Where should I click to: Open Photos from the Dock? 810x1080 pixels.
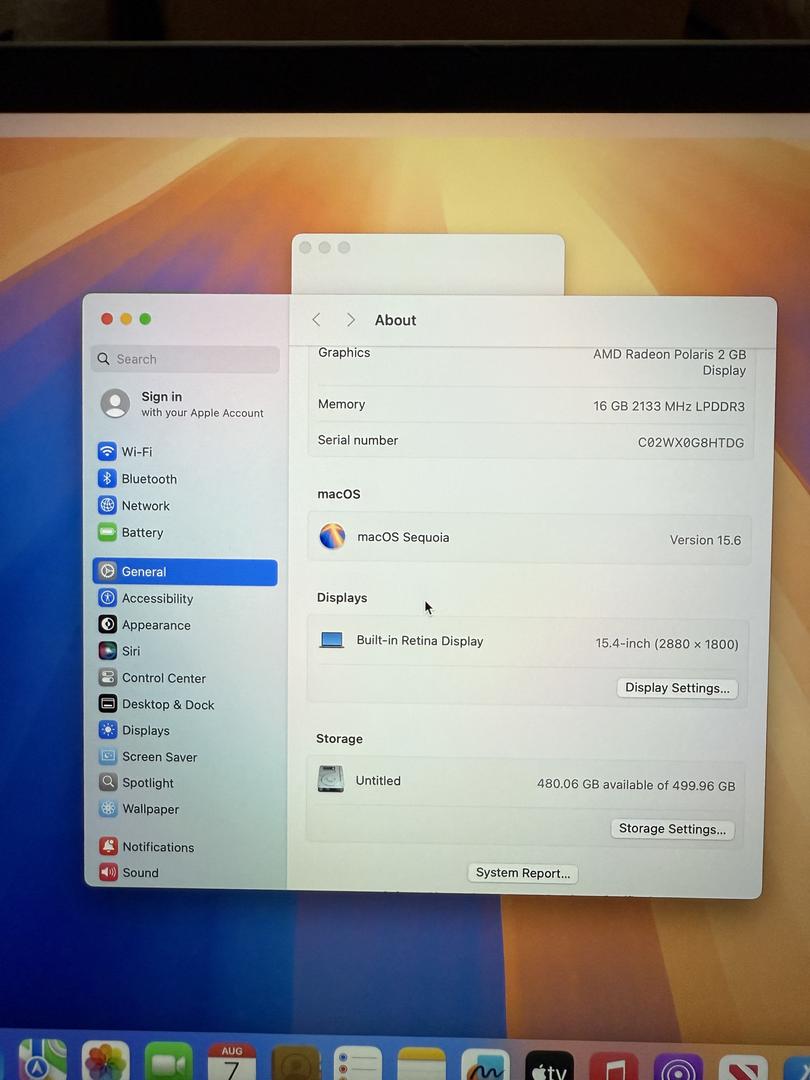[x=105, y=1061]
